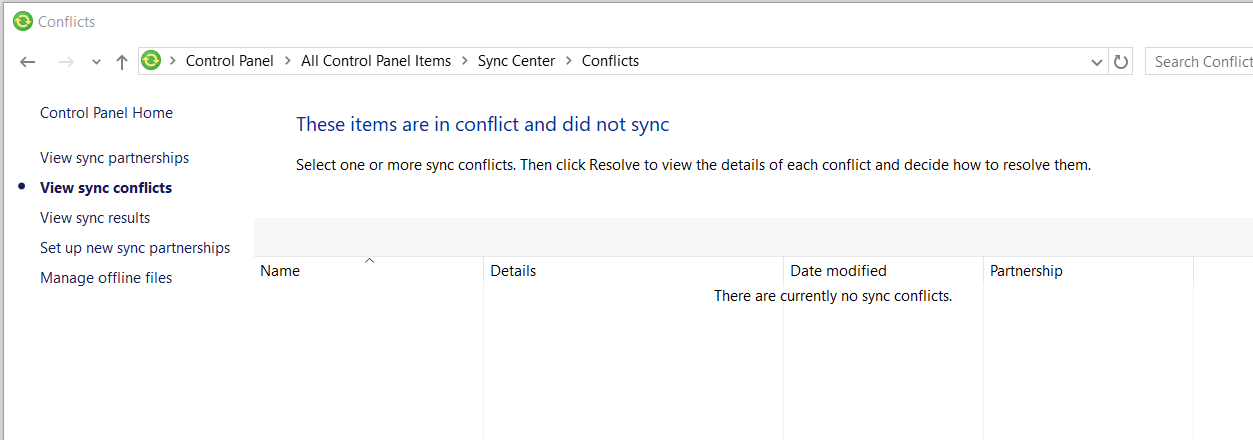Go up one level with up arrow
This screenshot has width=1253, height=440.
point(122,62)
